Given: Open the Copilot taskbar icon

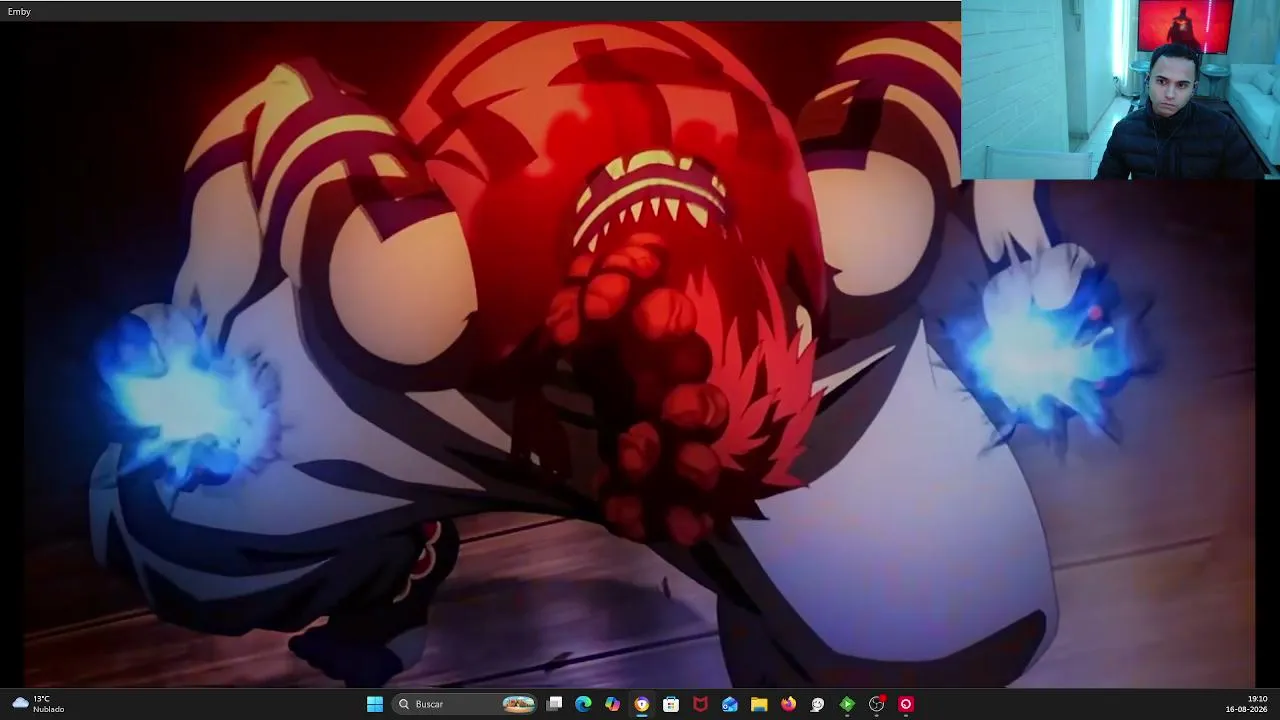Looking at the screenshot, I should pos(613,704).
